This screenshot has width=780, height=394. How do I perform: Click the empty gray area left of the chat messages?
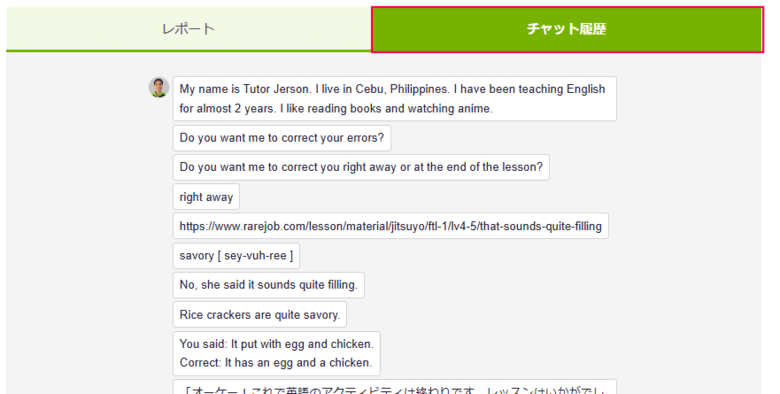click(x=77, y=224)
